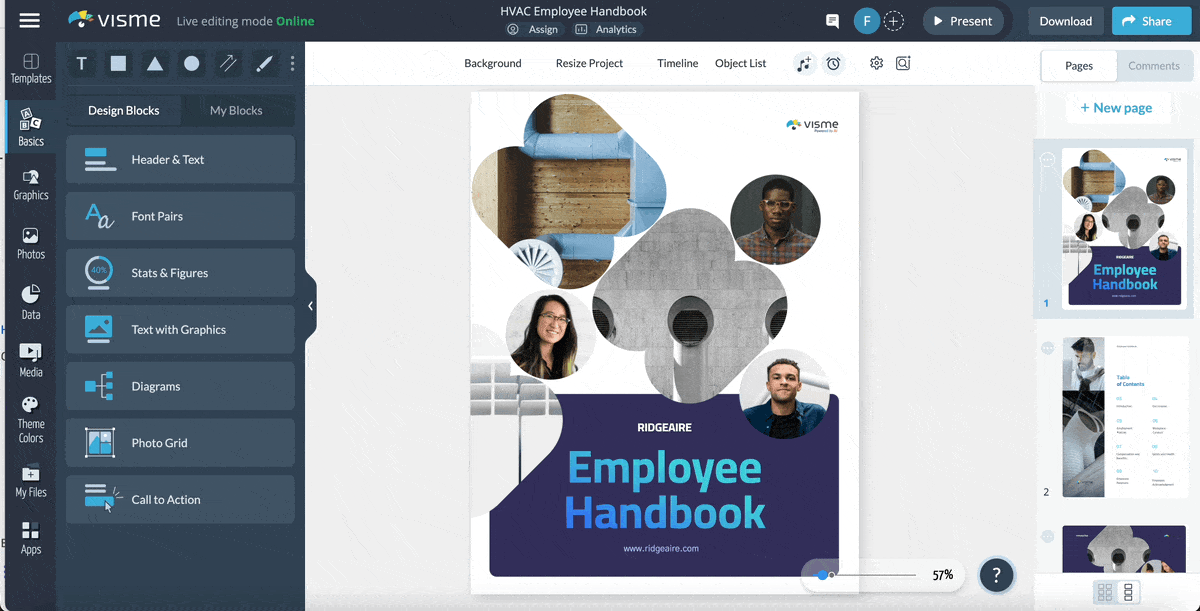Open the Object List menu
Viewport: 1200px width, 611px height.
(x=740, y=63)
